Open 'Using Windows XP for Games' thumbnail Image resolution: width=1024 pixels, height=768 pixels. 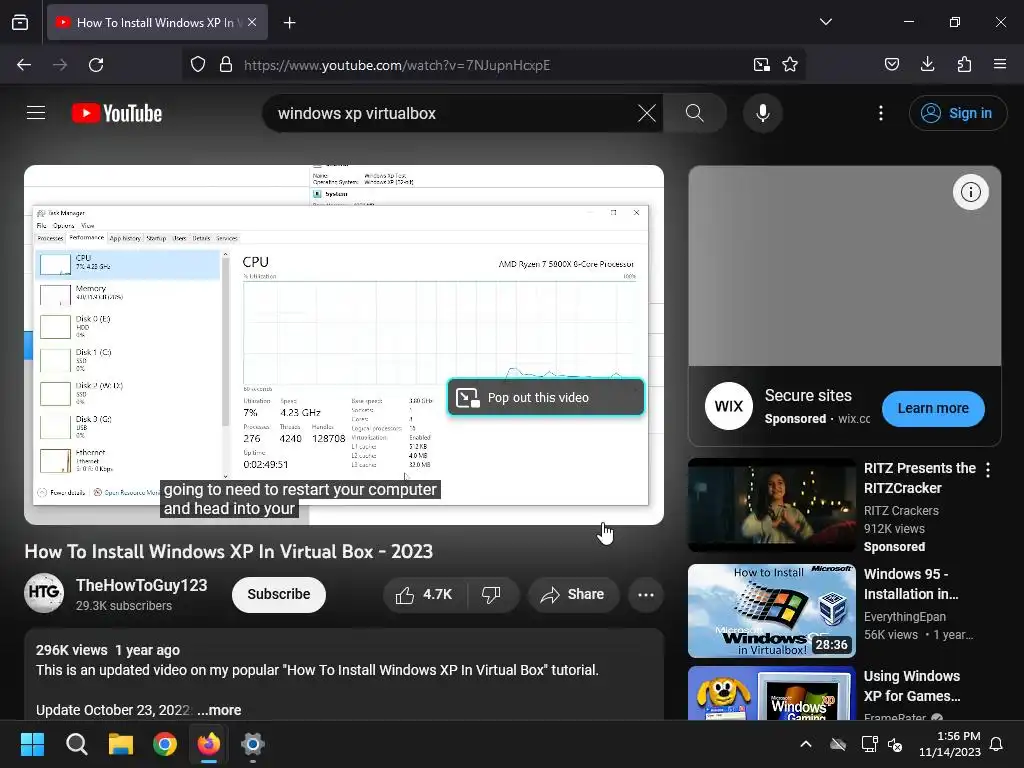pyautogui.click(x=772, y=694)
